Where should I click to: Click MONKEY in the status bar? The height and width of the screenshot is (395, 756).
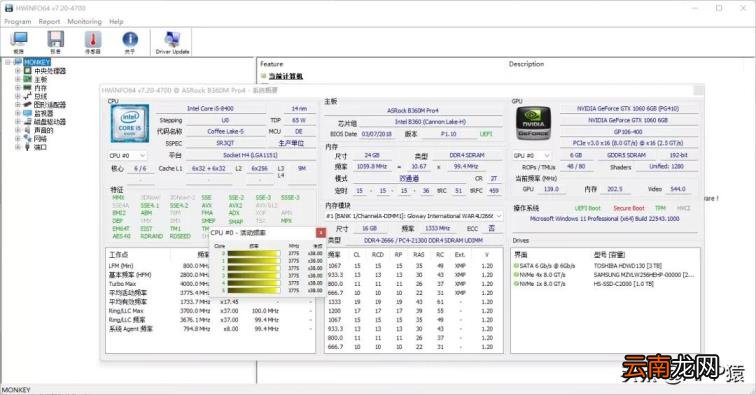(16, 390)
